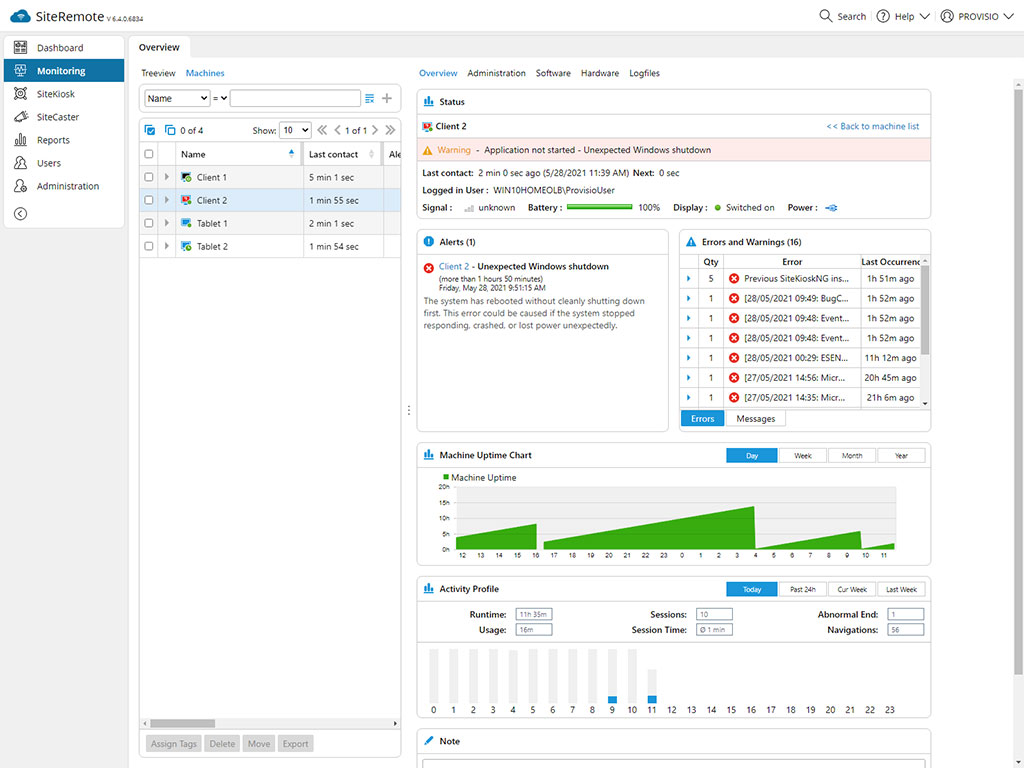Click the Power plug icon in Status
Image resolution: width=1024 pixels, height=768 pixels.
pos(831,208)
